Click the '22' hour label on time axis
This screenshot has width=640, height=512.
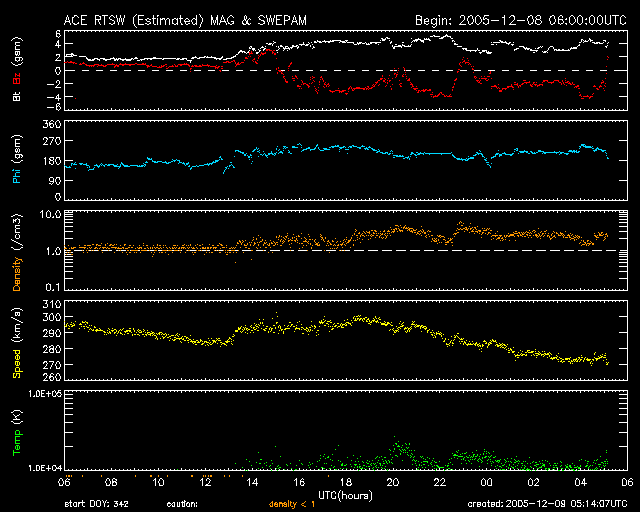[440, 483]
